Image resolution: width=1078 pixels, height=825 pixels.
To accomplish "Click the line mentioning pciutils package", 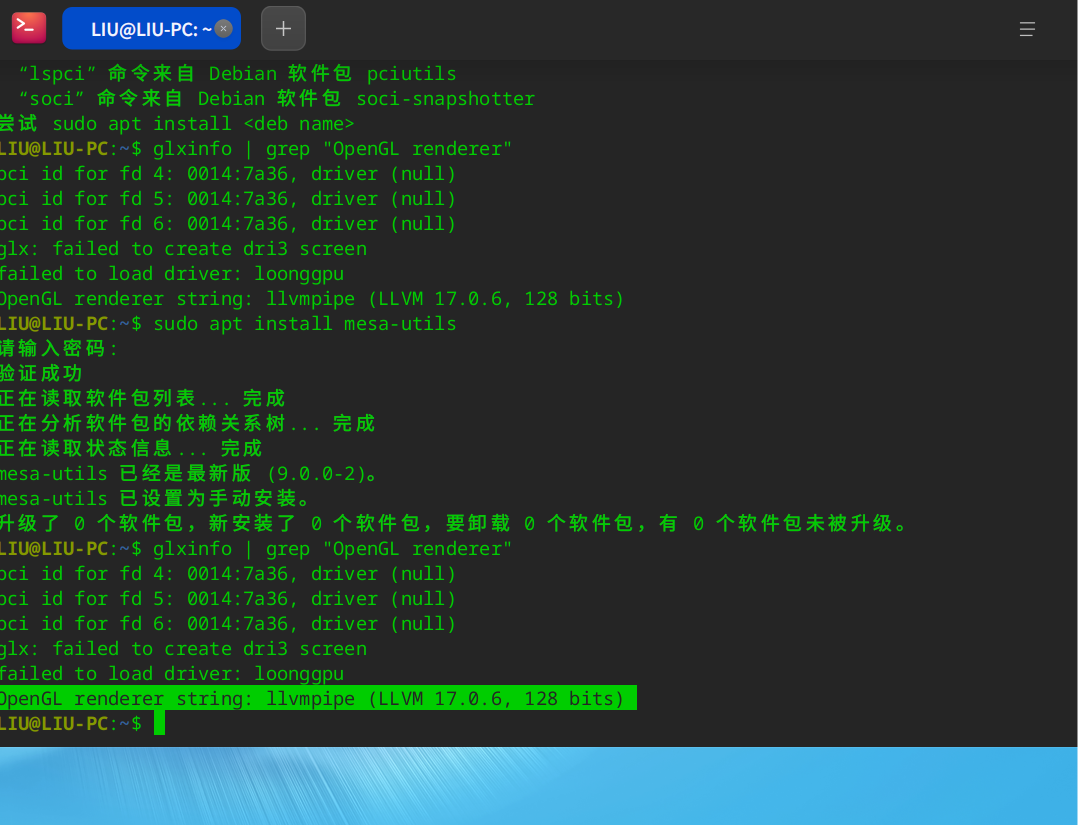I will [x=238, y=74].
